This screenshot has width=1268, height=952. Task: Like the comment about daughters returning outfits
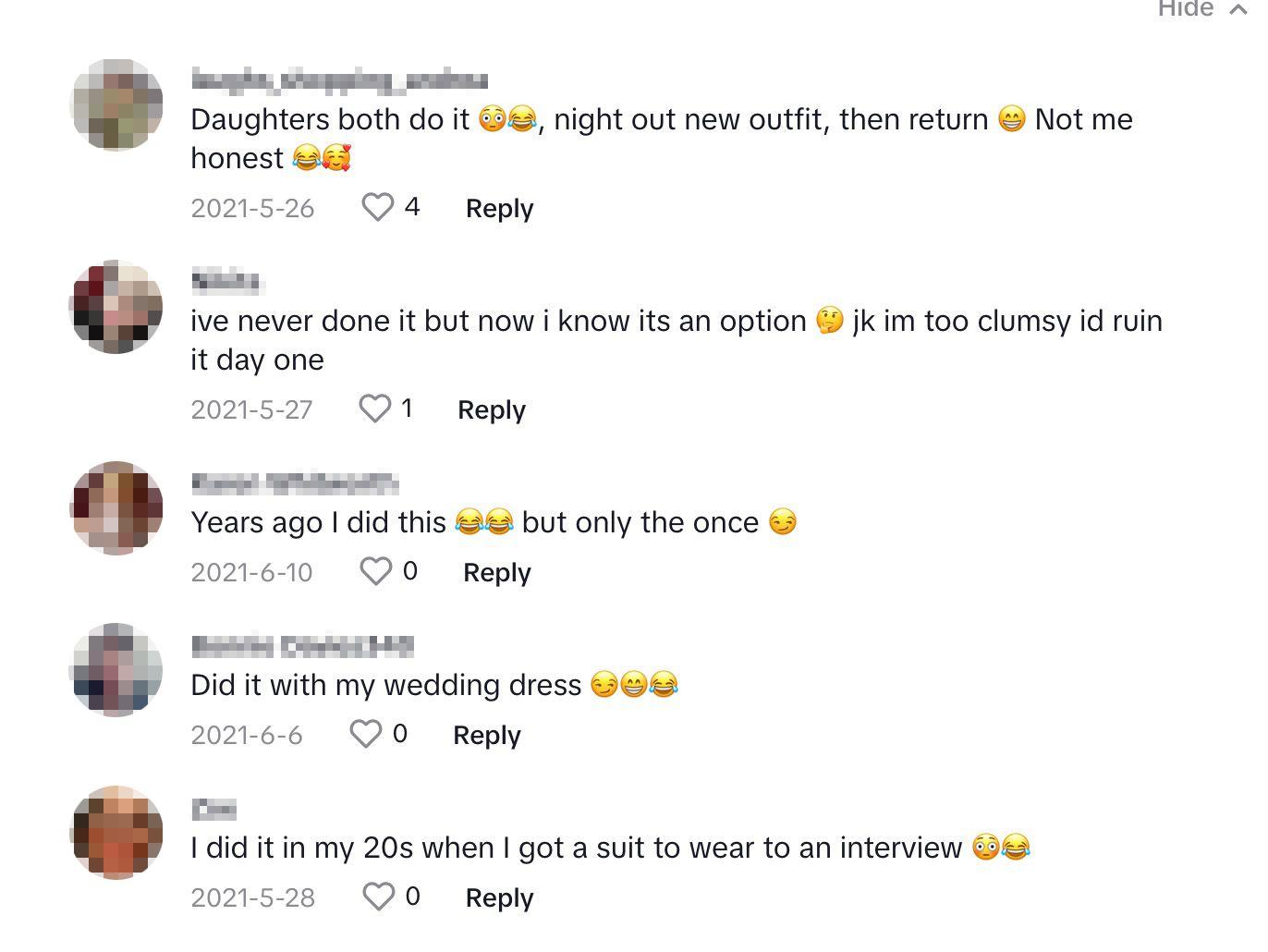click(x=378, y=207)
